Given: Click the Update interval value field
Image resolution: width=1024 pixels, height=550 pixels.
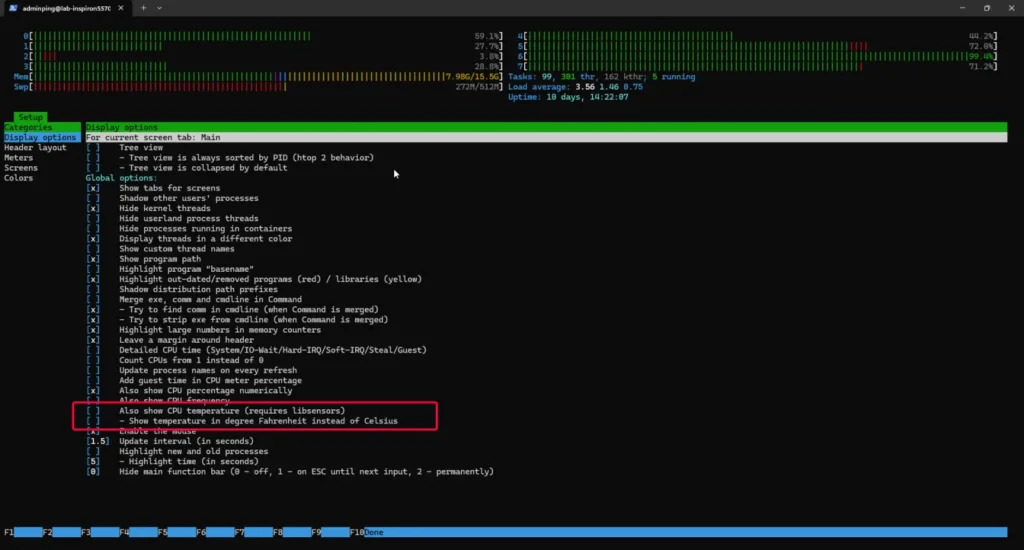Looking at the screenshot, I should [98, 441].
